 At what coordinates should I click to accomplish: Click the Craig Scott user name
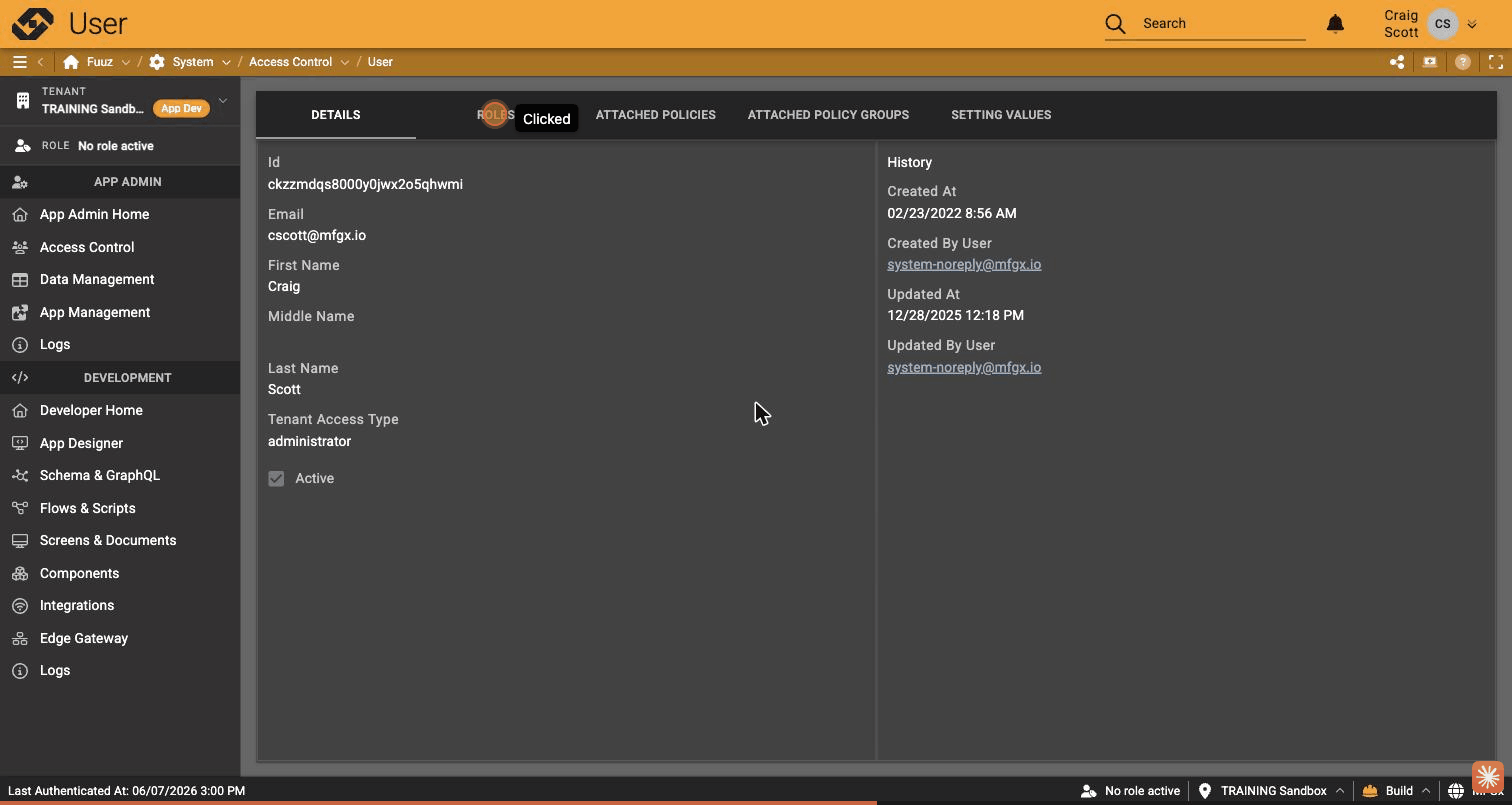coord(1401,24)
